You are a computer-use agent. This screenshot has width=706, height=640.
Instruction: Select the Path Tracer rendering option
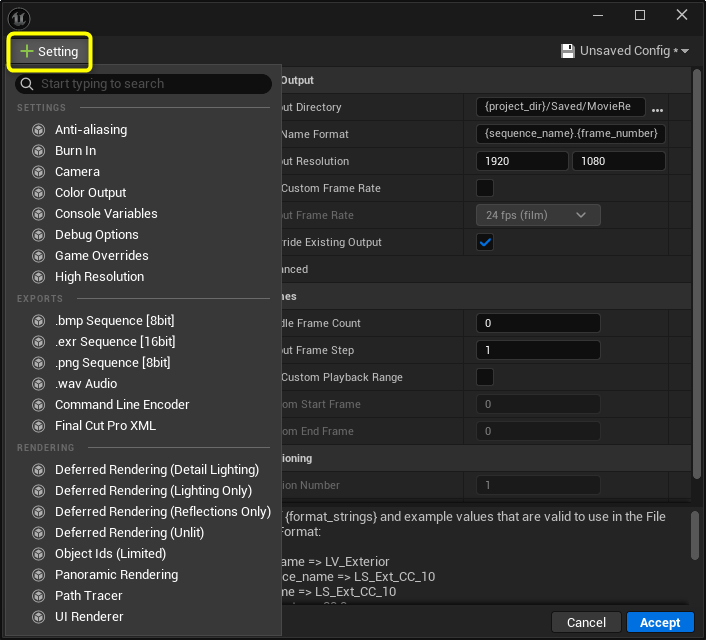89,596
